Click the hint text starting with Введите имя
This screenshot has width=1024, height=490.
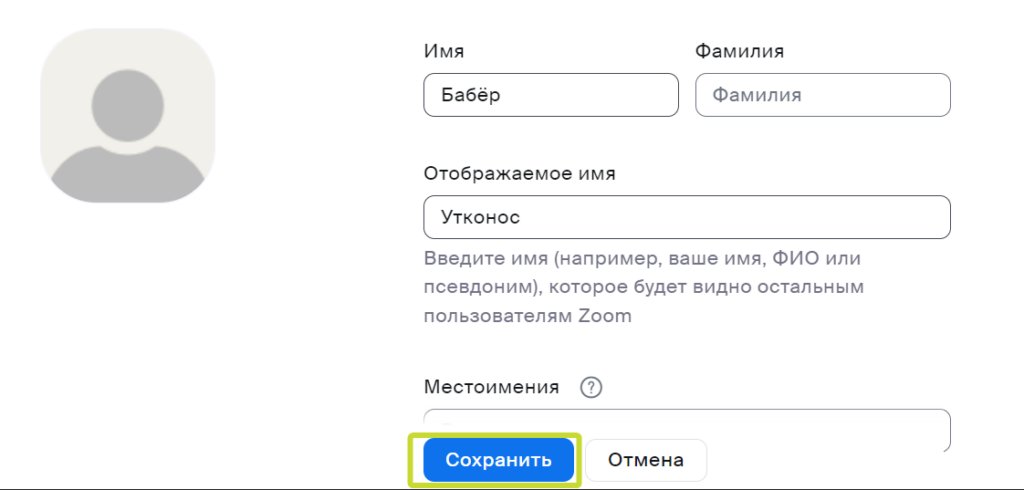[x=644, y=287]
